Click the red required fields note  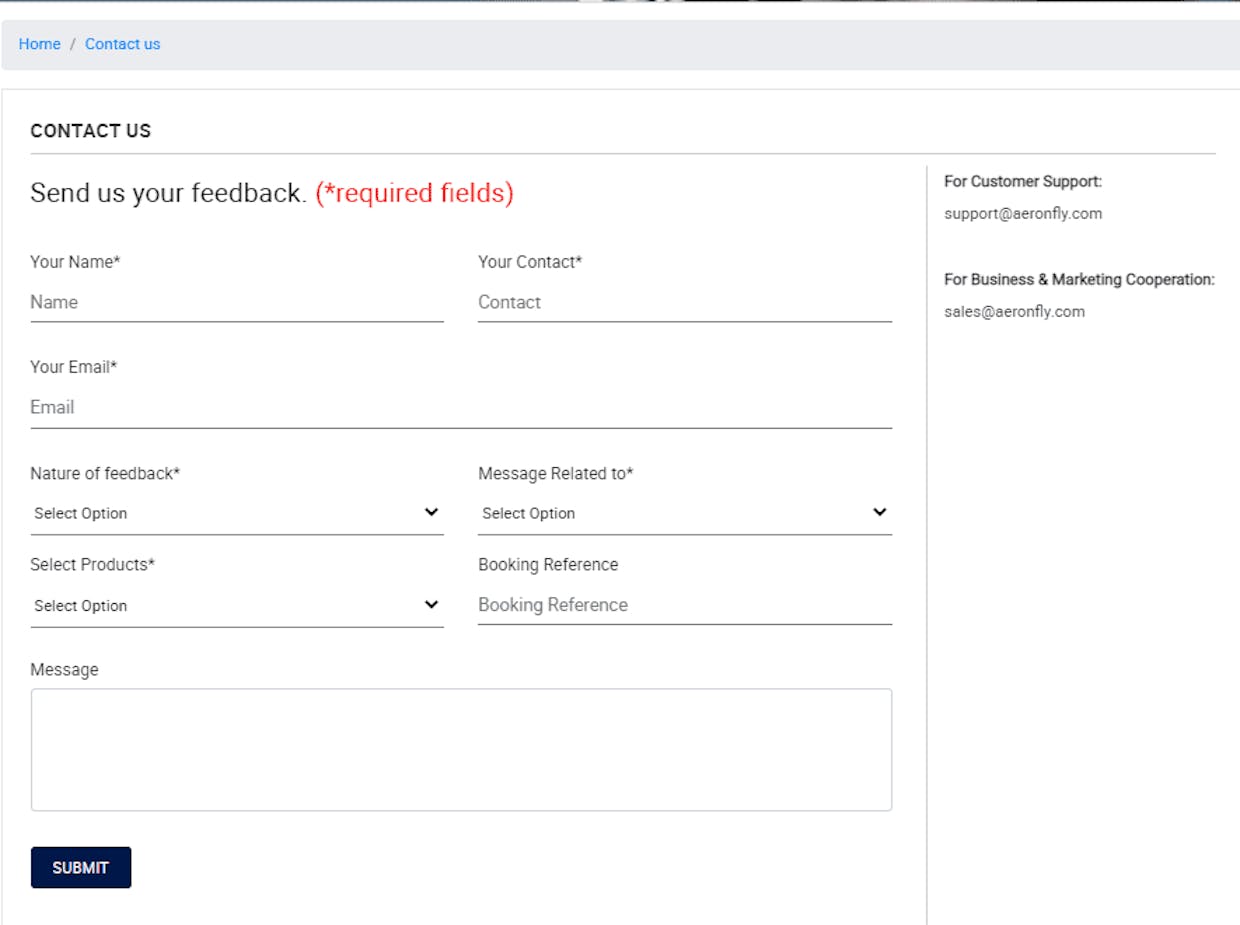414,193
